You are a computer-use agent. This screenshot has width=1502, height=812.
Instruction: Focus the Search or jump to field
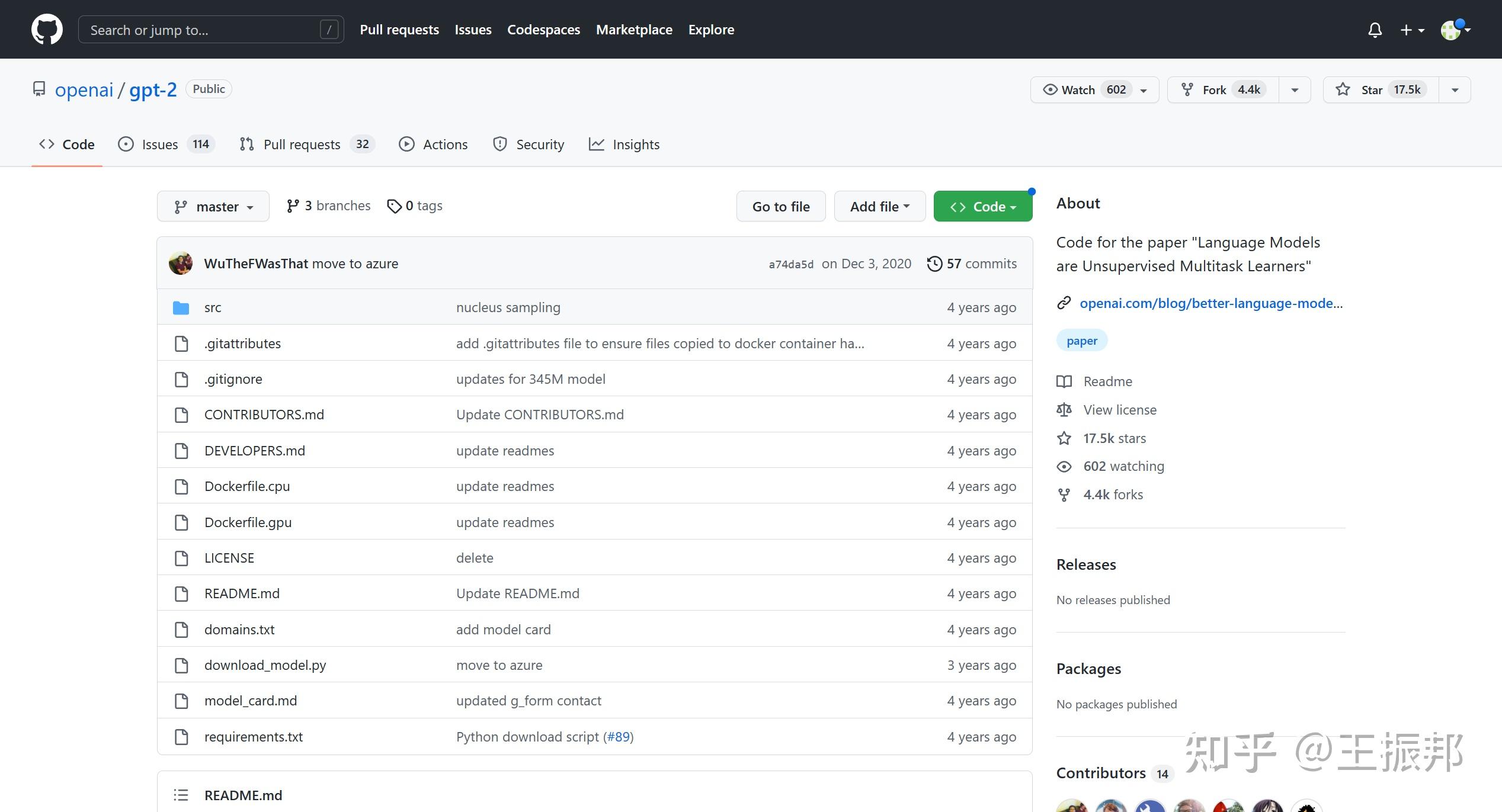coord(201,30)
